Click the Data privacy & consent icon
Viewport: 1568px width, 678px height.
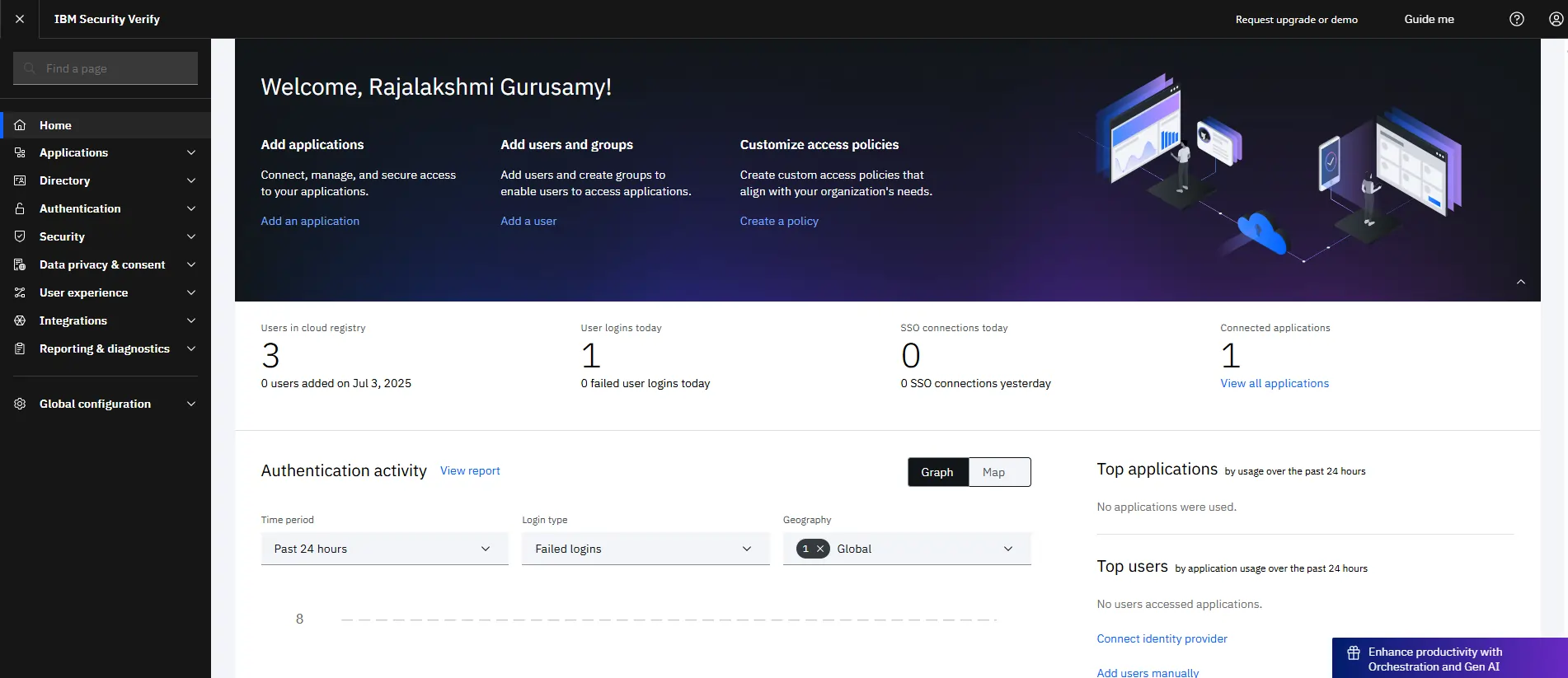[20, 264]
